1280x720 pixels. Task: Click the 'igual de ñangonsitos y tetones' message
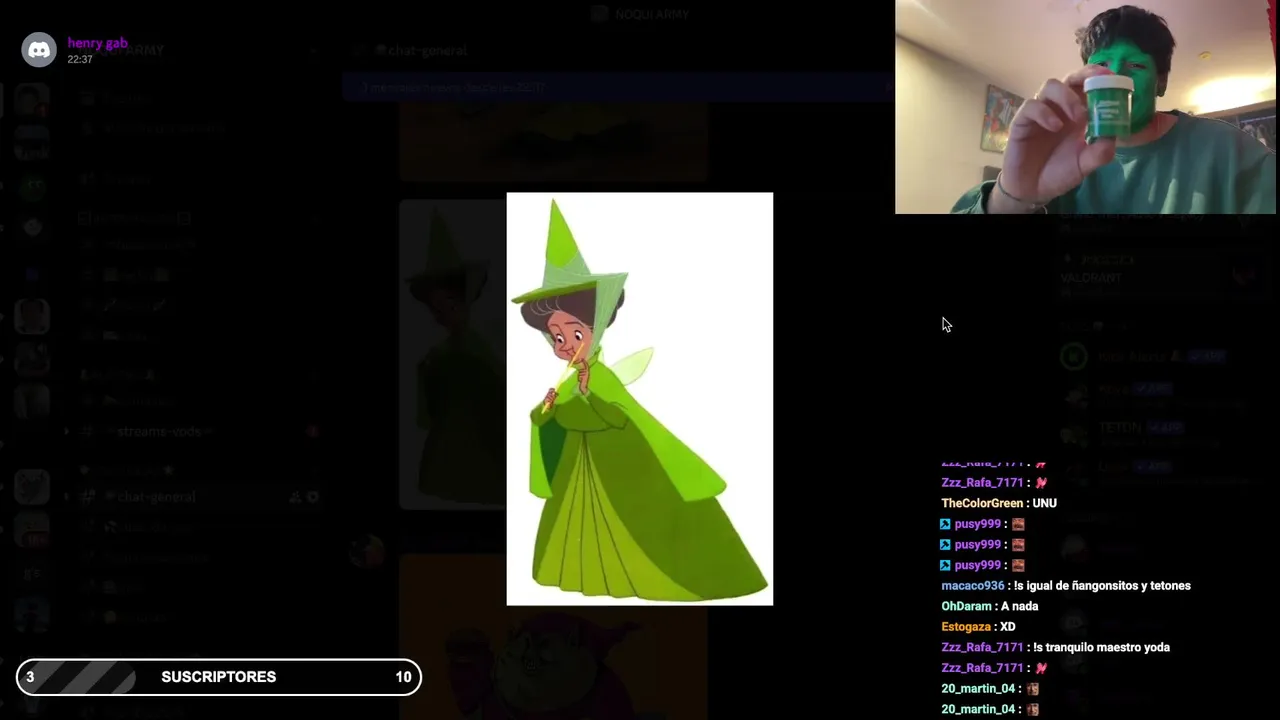[1102, 586]
